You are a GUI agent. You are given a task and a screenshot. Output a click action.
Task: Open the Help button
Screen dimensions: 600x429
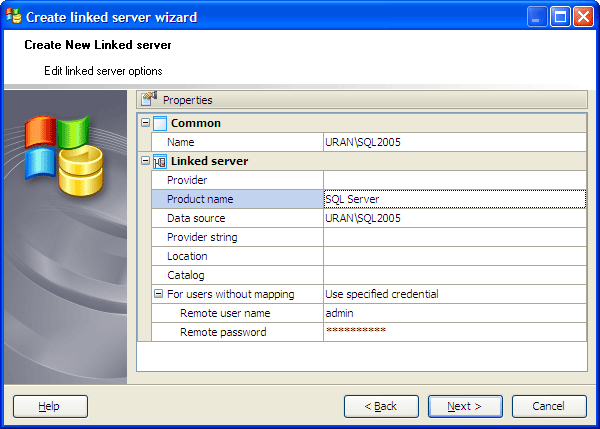[x=50, y=406]
